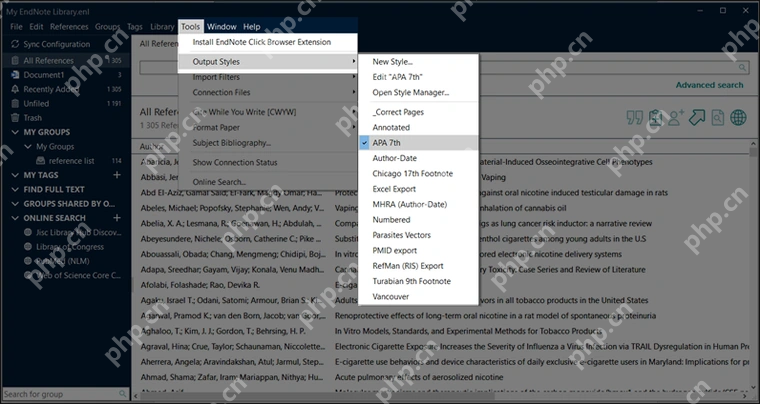
Task: Open the References menu
Action: click(69, 27)
